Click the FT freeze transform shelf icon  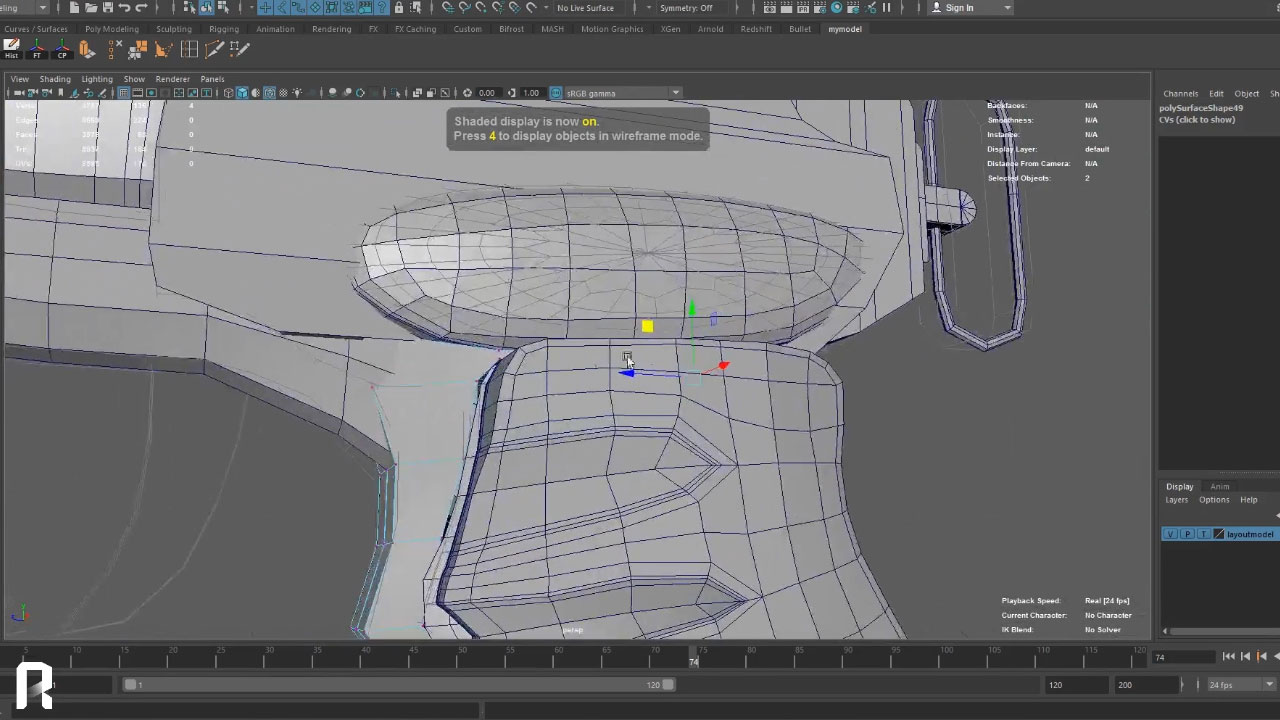click(37, 48)
